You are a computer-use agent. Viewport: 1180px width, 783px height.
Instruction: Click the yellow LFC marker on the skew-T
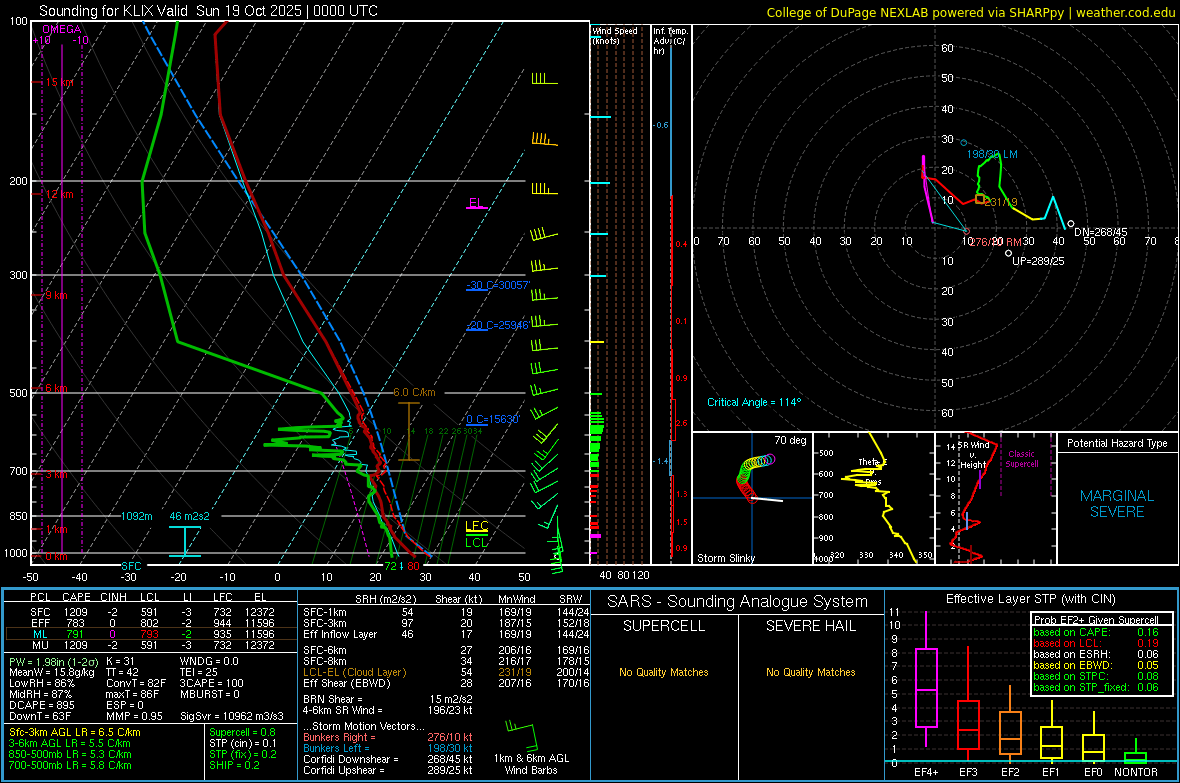click(x=476, y=526)
